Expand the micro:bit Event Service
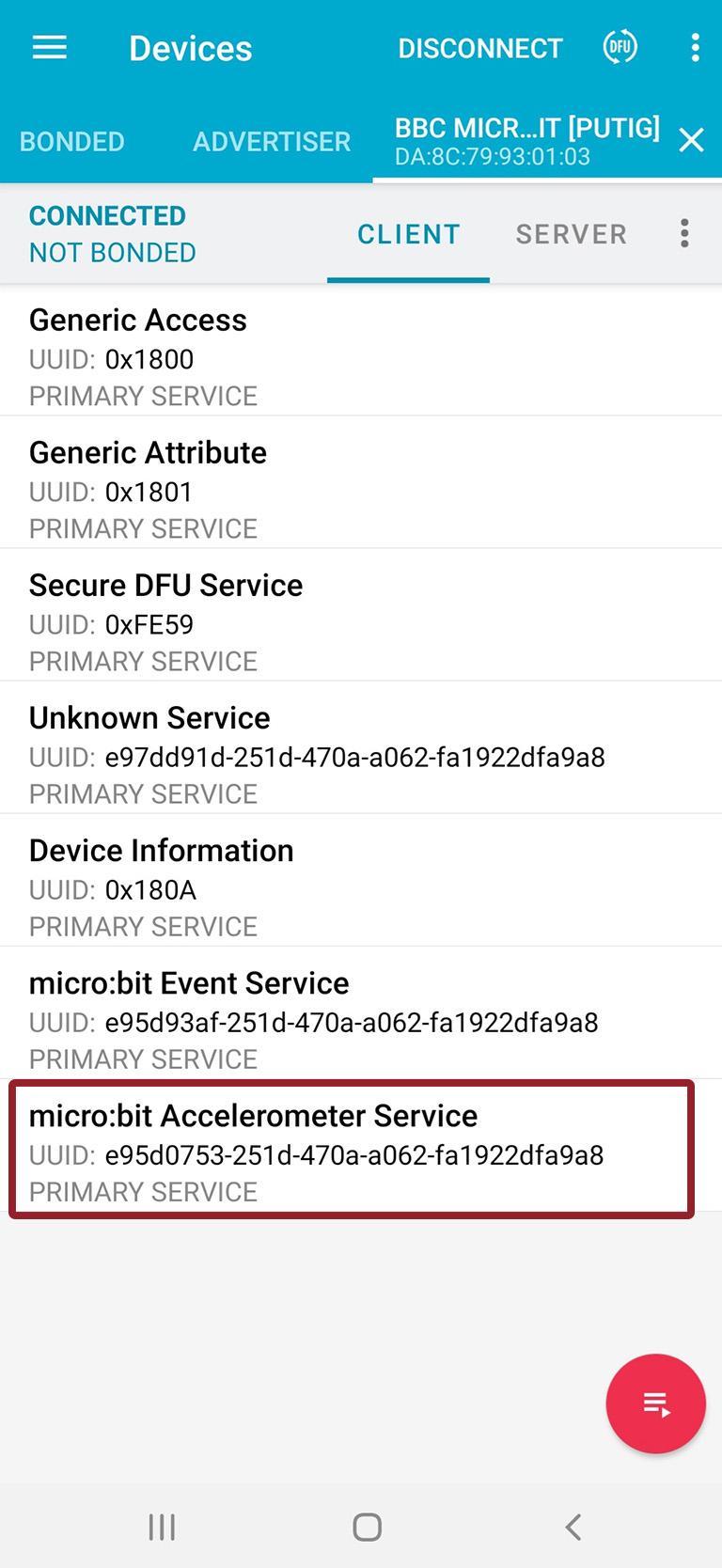722x1568 pixels. 361,1012
